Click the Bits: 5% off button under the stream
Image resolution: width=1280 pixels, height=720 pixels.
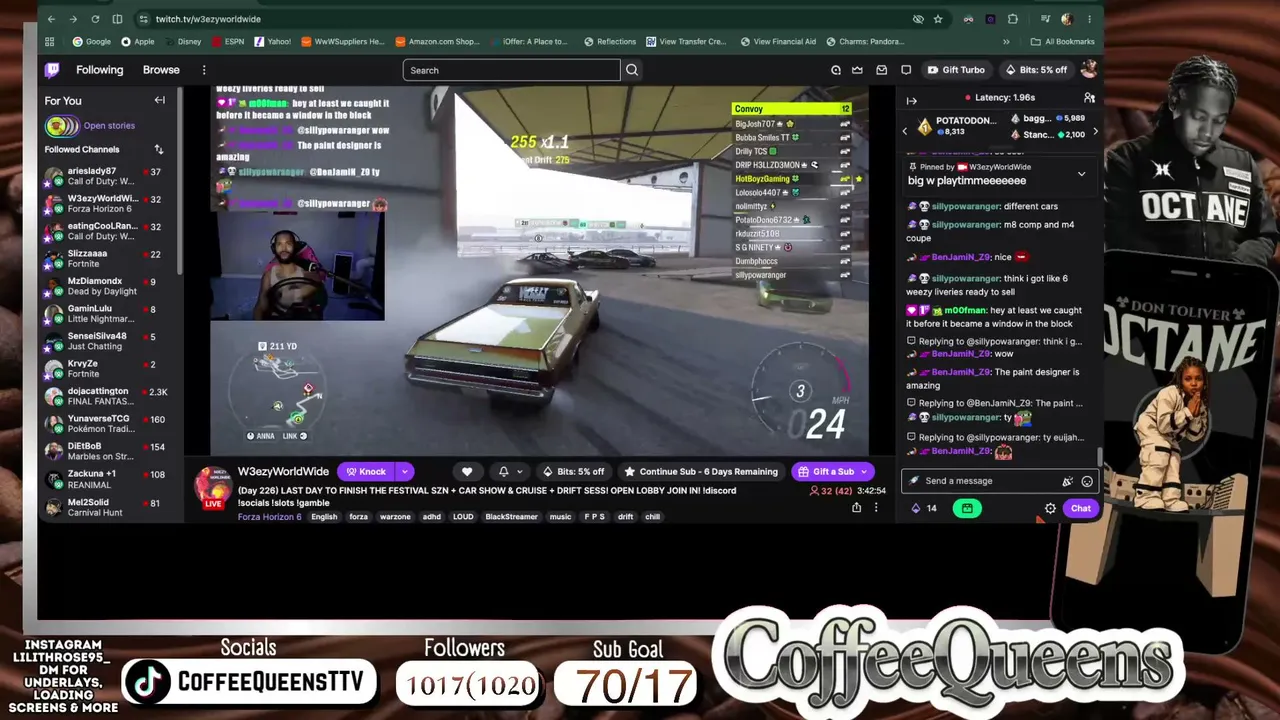[574, 472]
